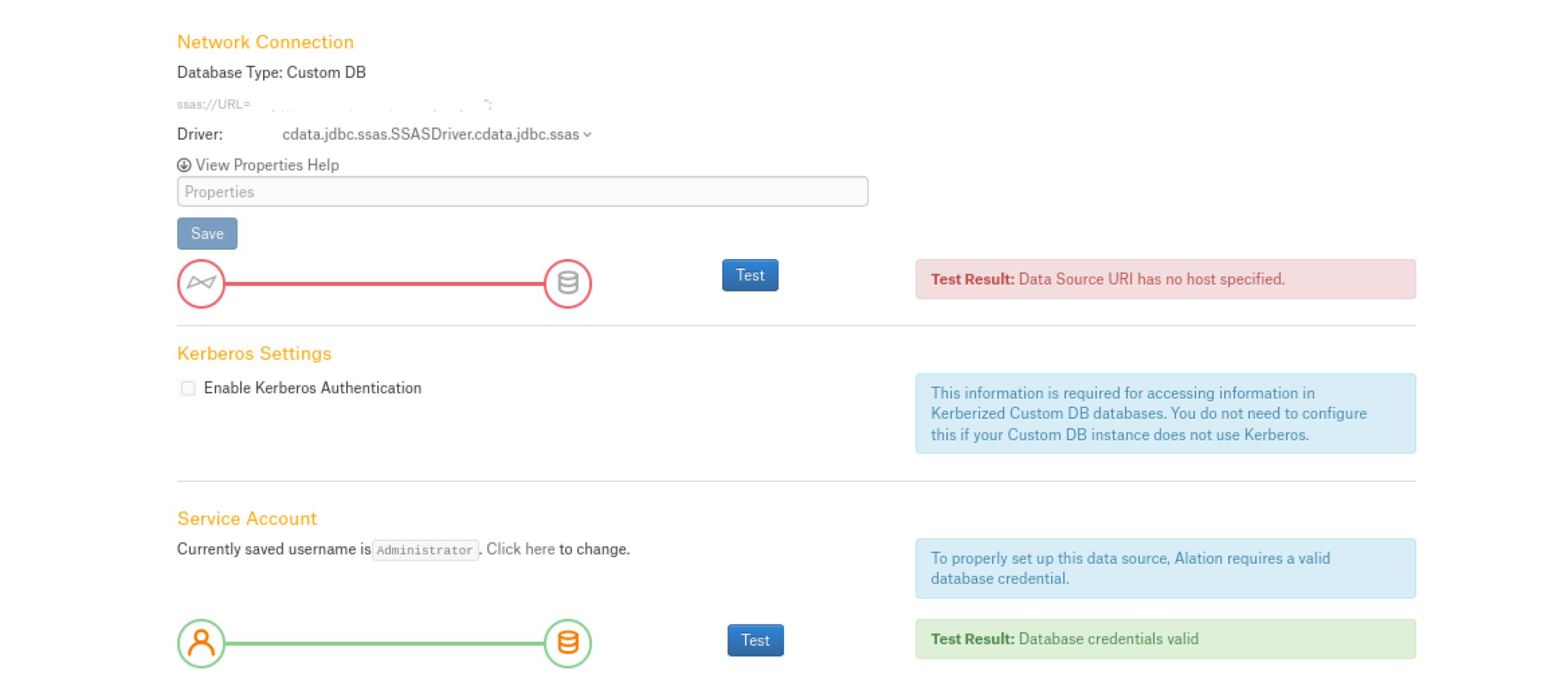Click the Administrator username code label
The height and width of the screenshot is (694, 1568).
click(x=425, y=550)
